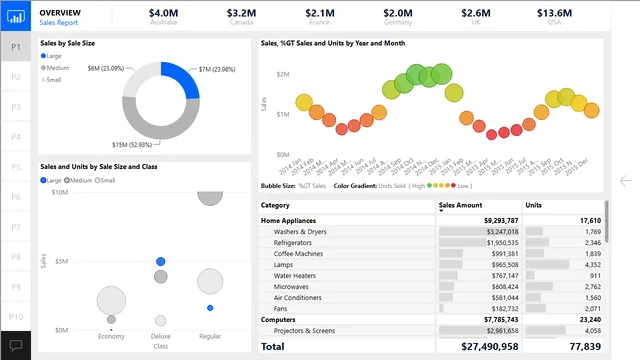
Task: Go to the P6 page tab
Action: pyautogui.click(x=16, y=197)
